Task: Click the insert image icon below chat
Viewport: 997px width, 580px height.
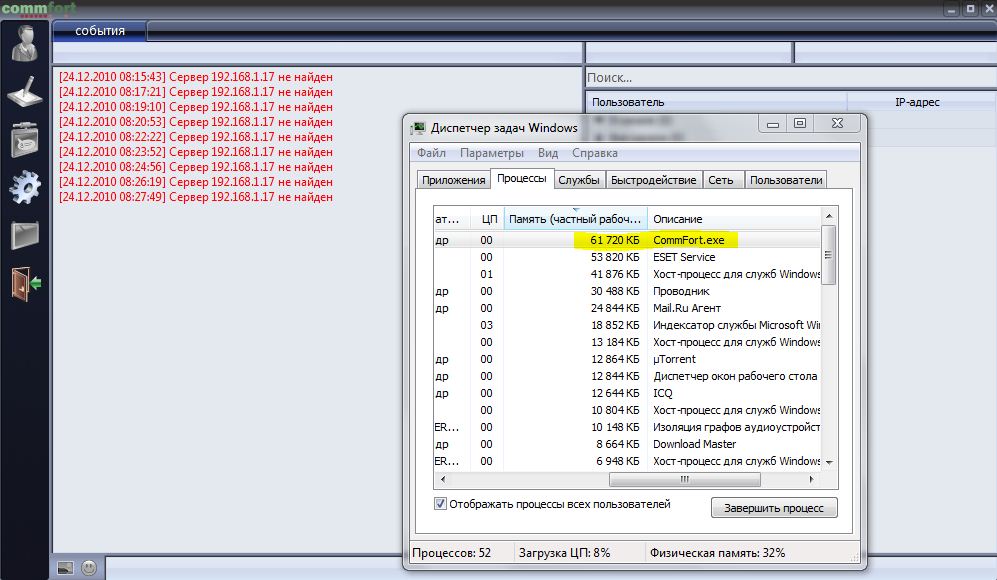Action: click(x=65, y=567)
